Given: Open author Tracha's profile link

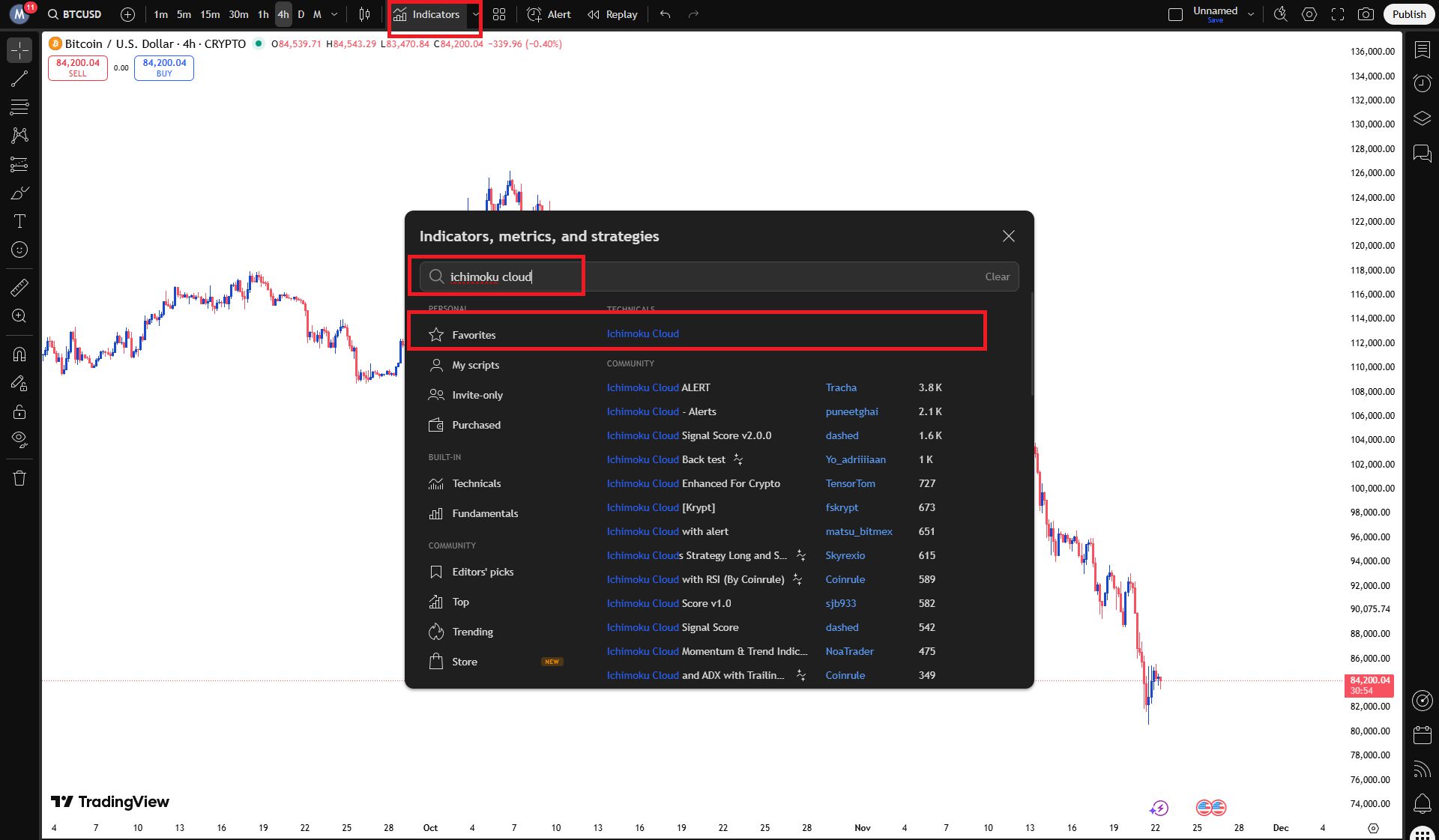Looking at the screenshot, I should coord(841,387).
